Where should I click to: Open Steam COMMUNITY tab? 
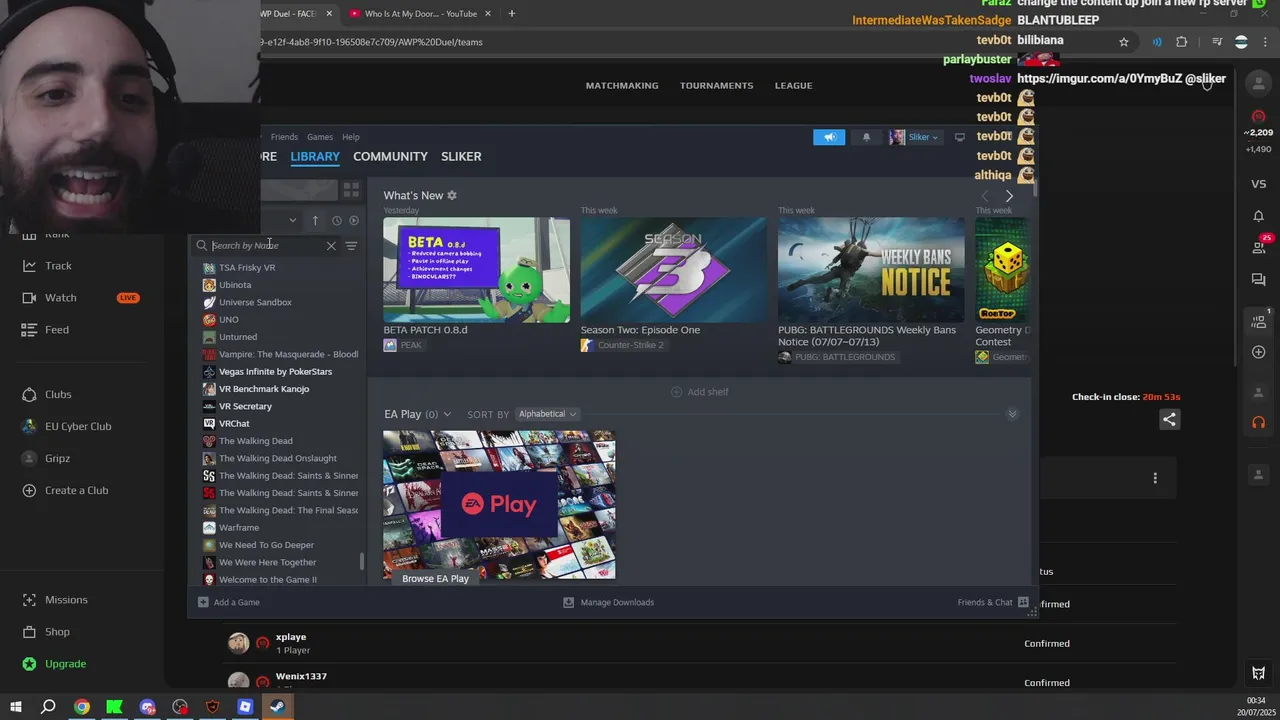pyautogui.click(x=390, y=156)
